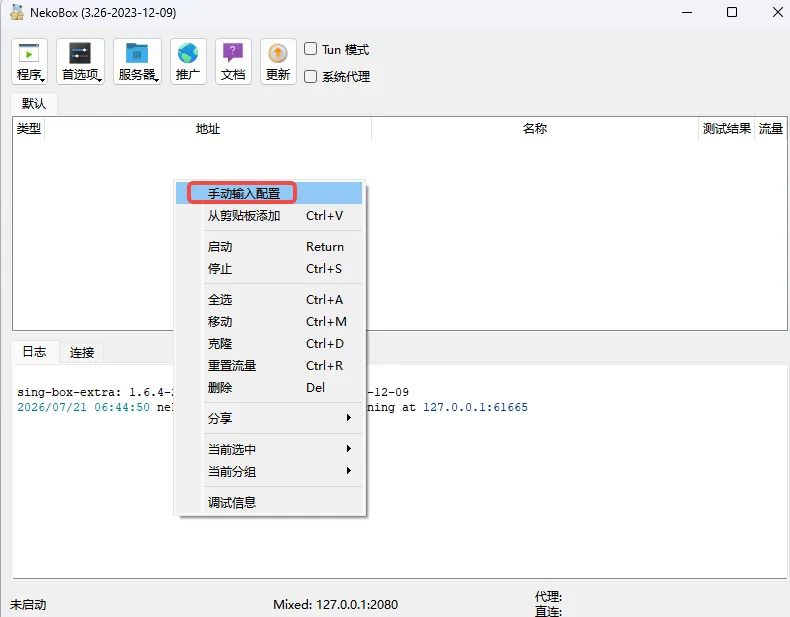Expand the 当前分组 submenu

(x=269, y=471)
